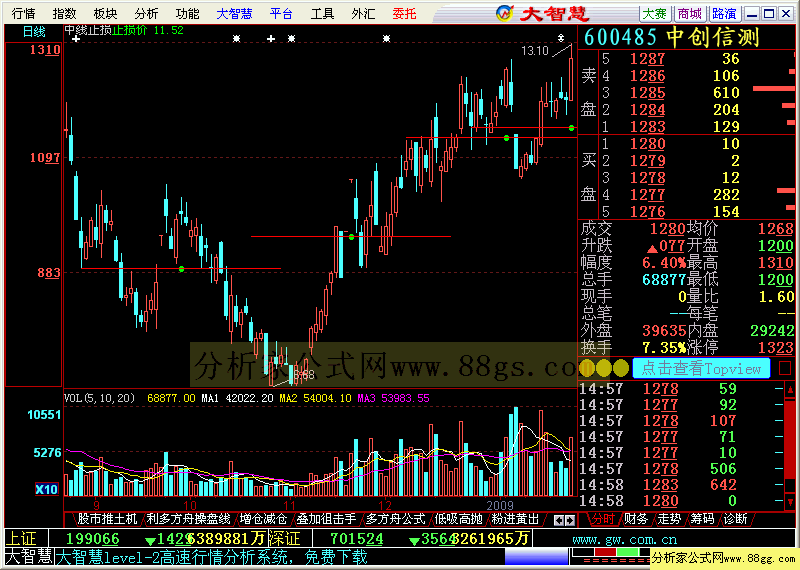
Task: Click the 14:58 tick row with volume 642
Action: [x=680, y=485]
